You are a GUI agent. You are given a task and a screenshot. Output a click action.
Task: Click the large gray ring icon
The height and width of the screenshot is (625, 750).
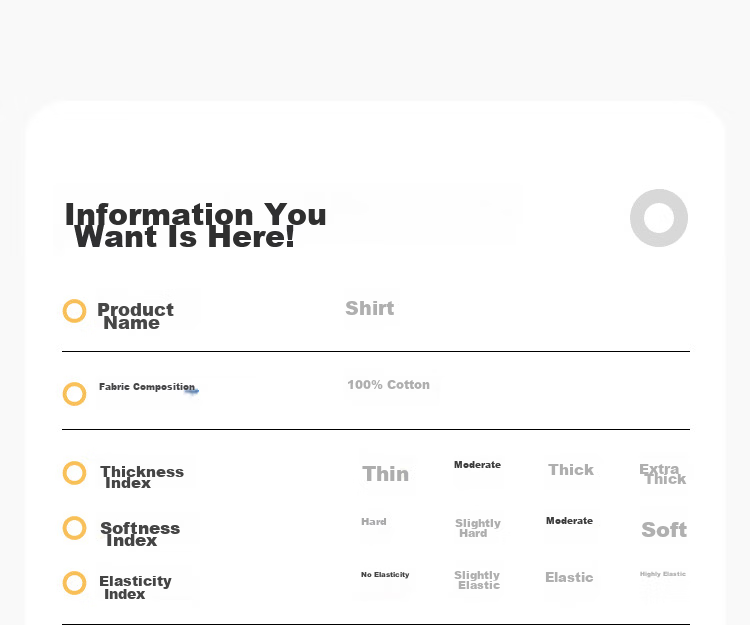[x=659, y=218]
